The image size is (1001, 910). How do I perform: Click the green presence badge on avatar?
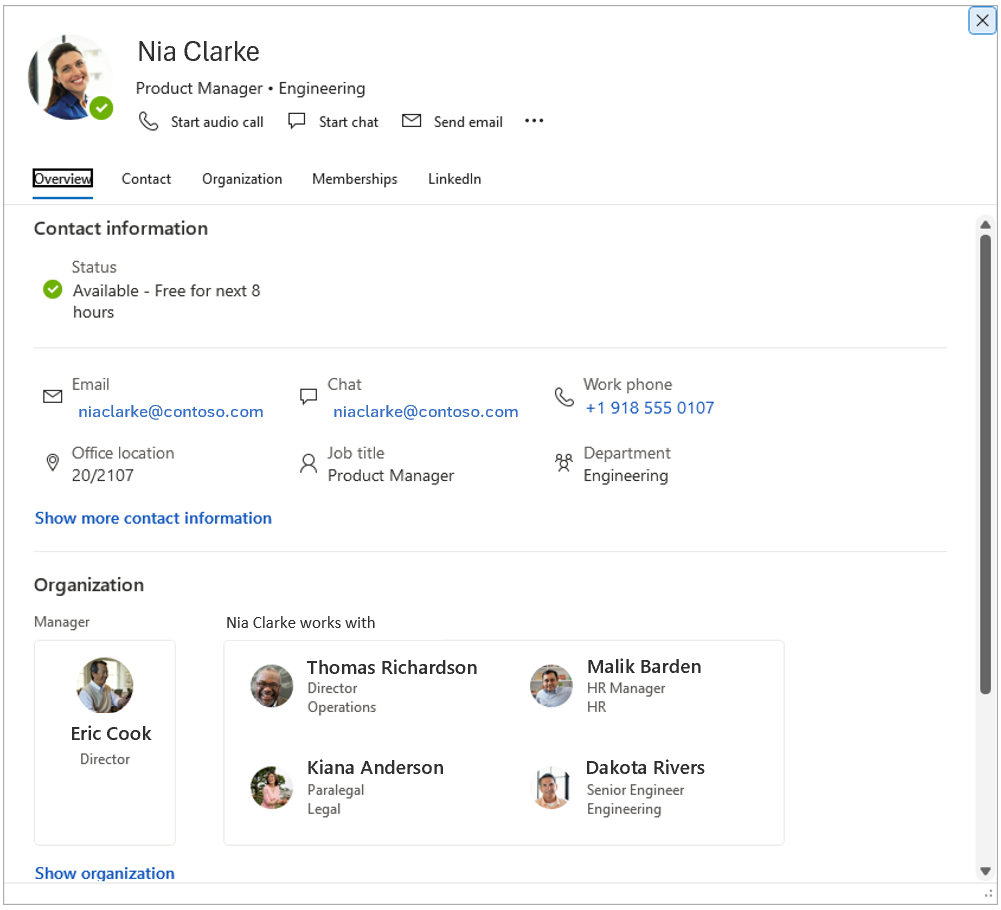coord(101,108)
